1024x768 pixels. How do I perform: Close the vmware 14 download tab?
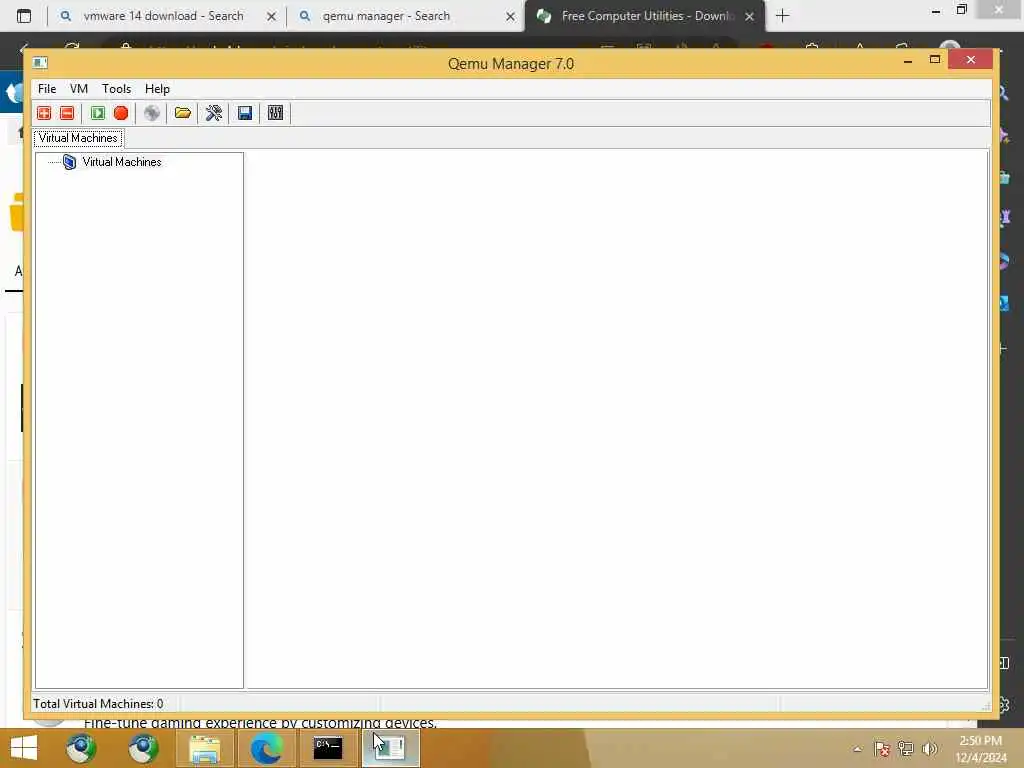point(271,16)
